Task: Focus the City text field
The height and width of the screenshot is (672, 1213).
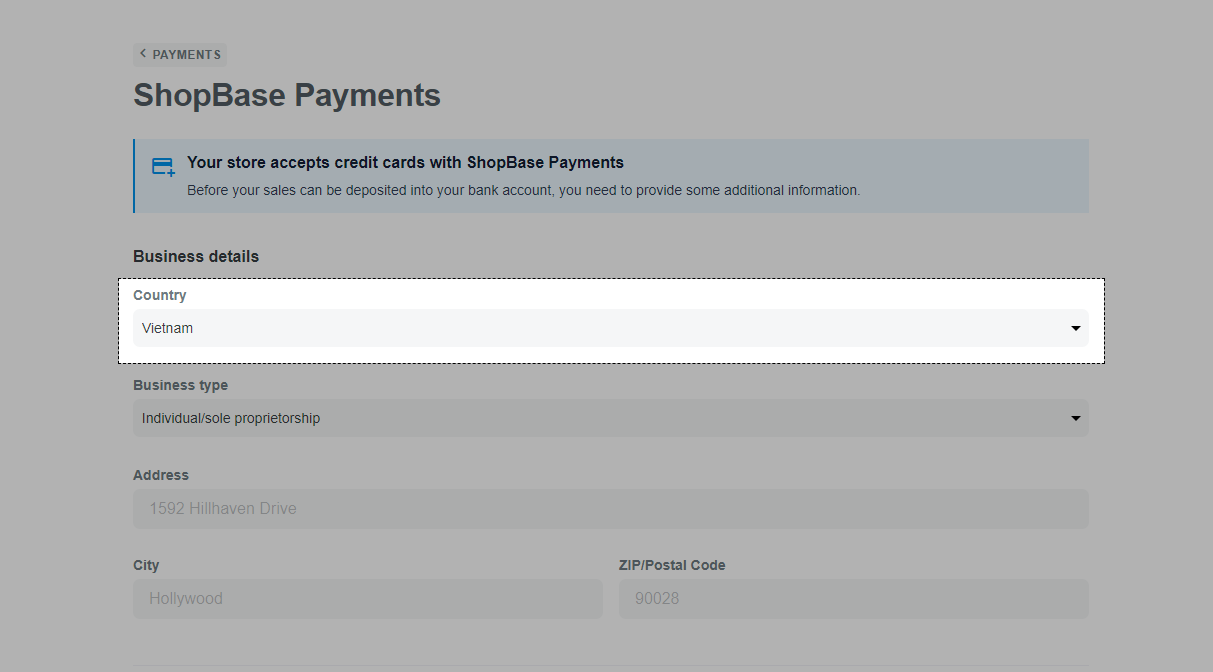Action: pos(367,599)
